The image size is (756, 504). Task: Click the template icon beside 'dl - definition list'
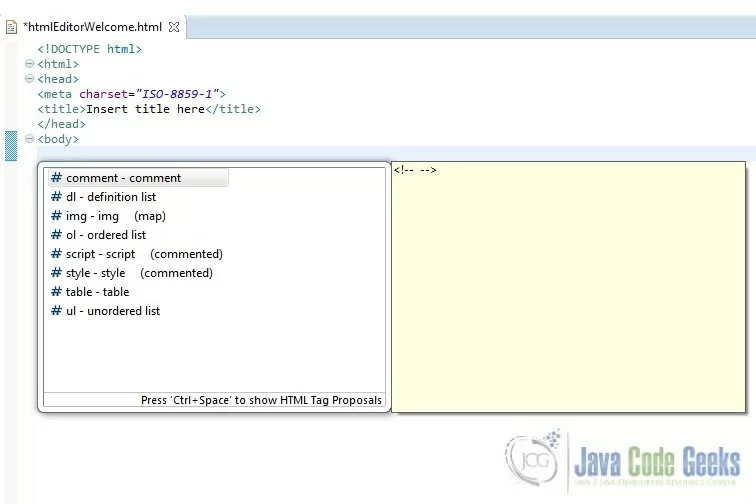point(56,196)
